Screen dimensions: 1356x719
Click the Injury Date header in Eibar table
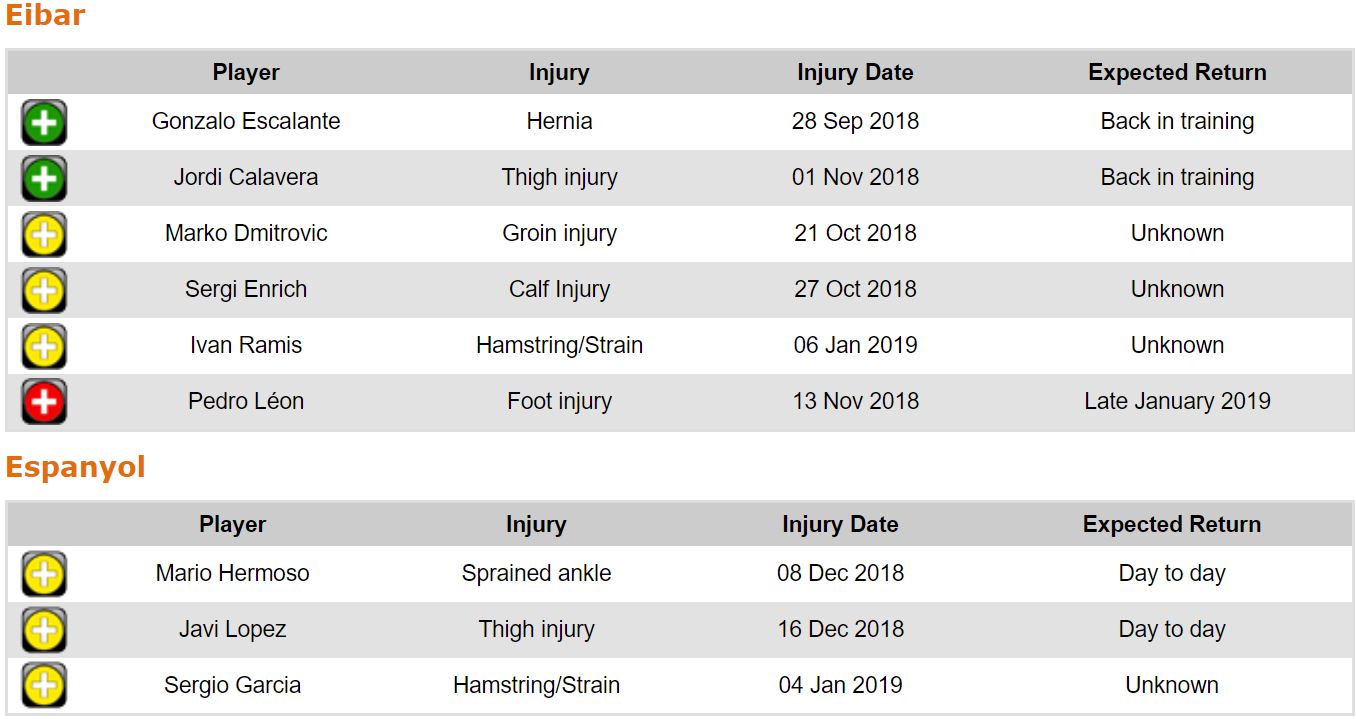click(855, 73)
